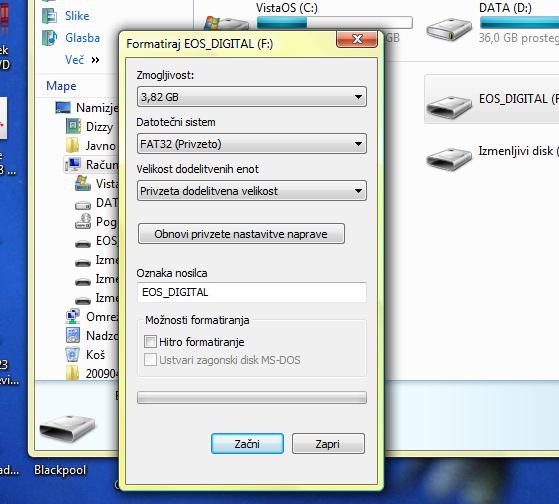
Task: Click the EOS removable drive icon in tree
Action: coord(83,244)
